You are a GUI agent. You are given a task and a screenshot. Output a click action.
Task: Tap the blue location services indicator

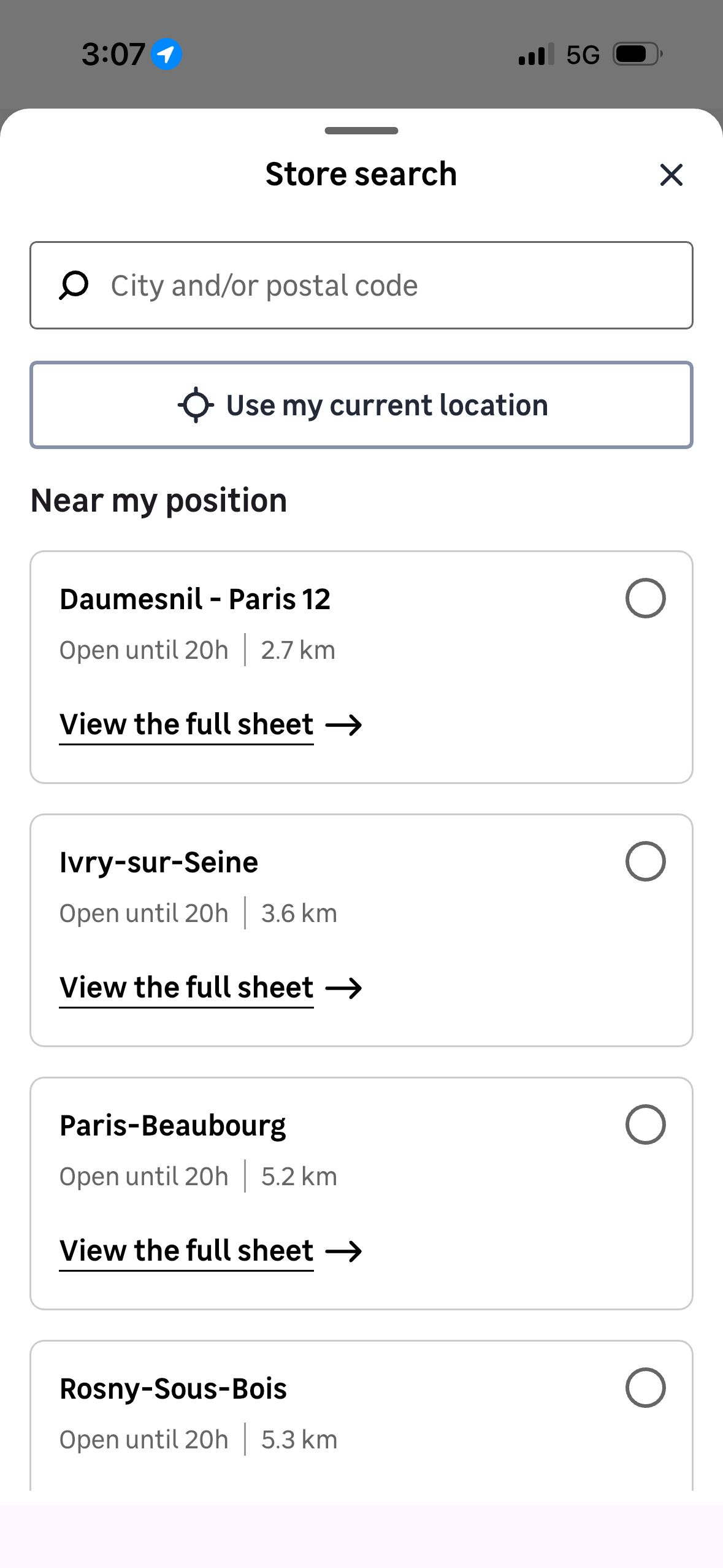pyautogui.click(x=166, y=54)
